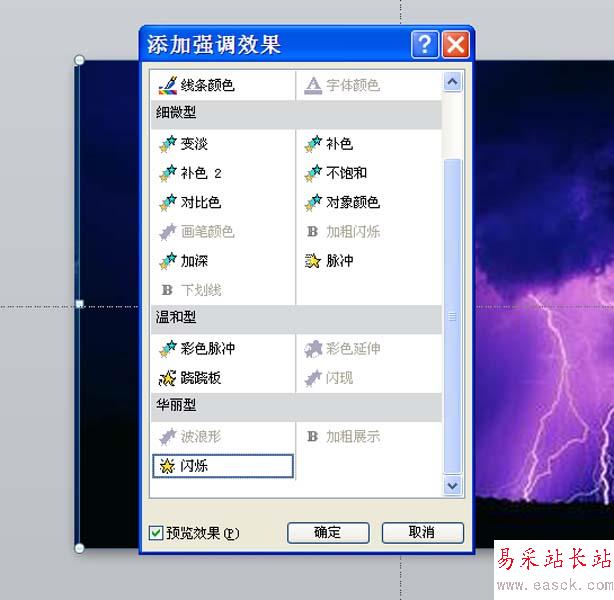Click the left-middle selection handle of the picture
Image resolution: width=614 pixels, height=600 pixels.
(79, 304)
